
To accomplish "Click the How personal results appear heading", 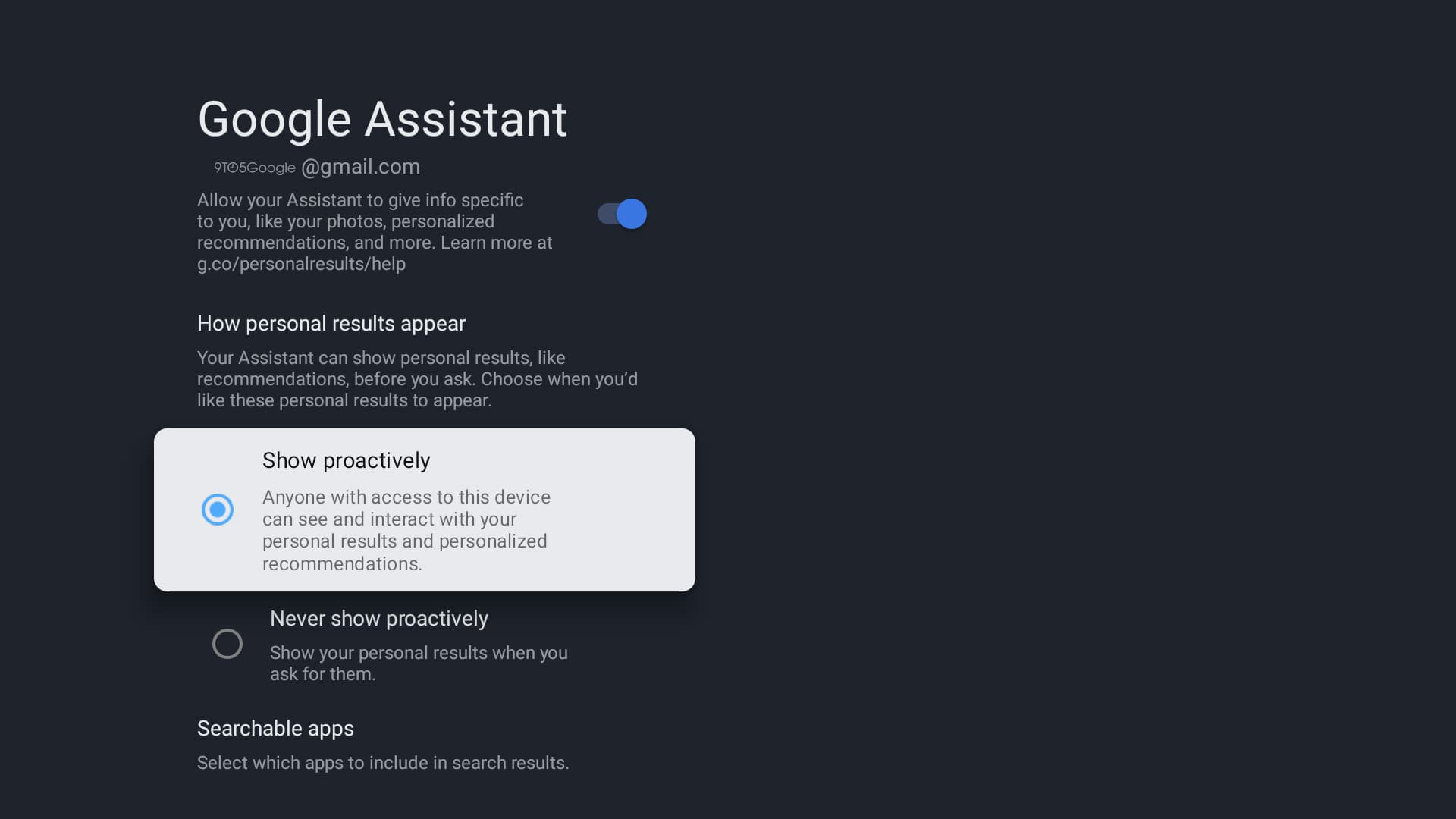I will [x=331, y=323].
